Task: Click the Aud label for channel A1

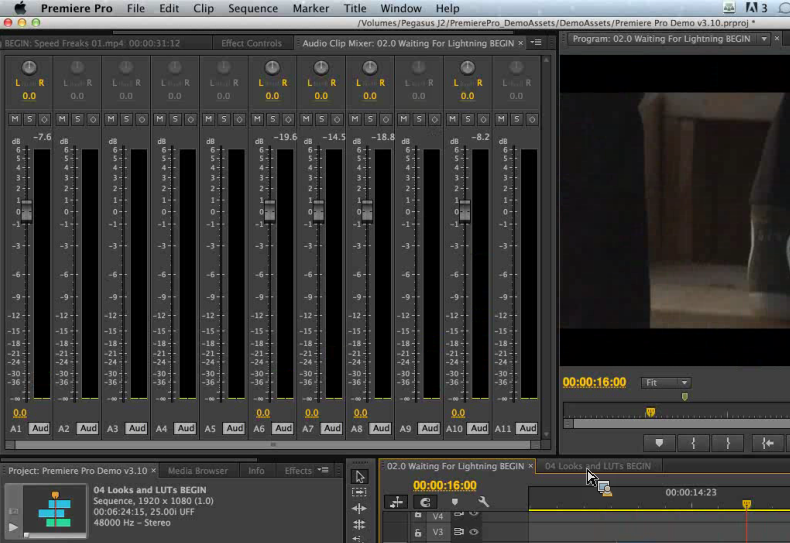Action: click(x=40, y=428)
